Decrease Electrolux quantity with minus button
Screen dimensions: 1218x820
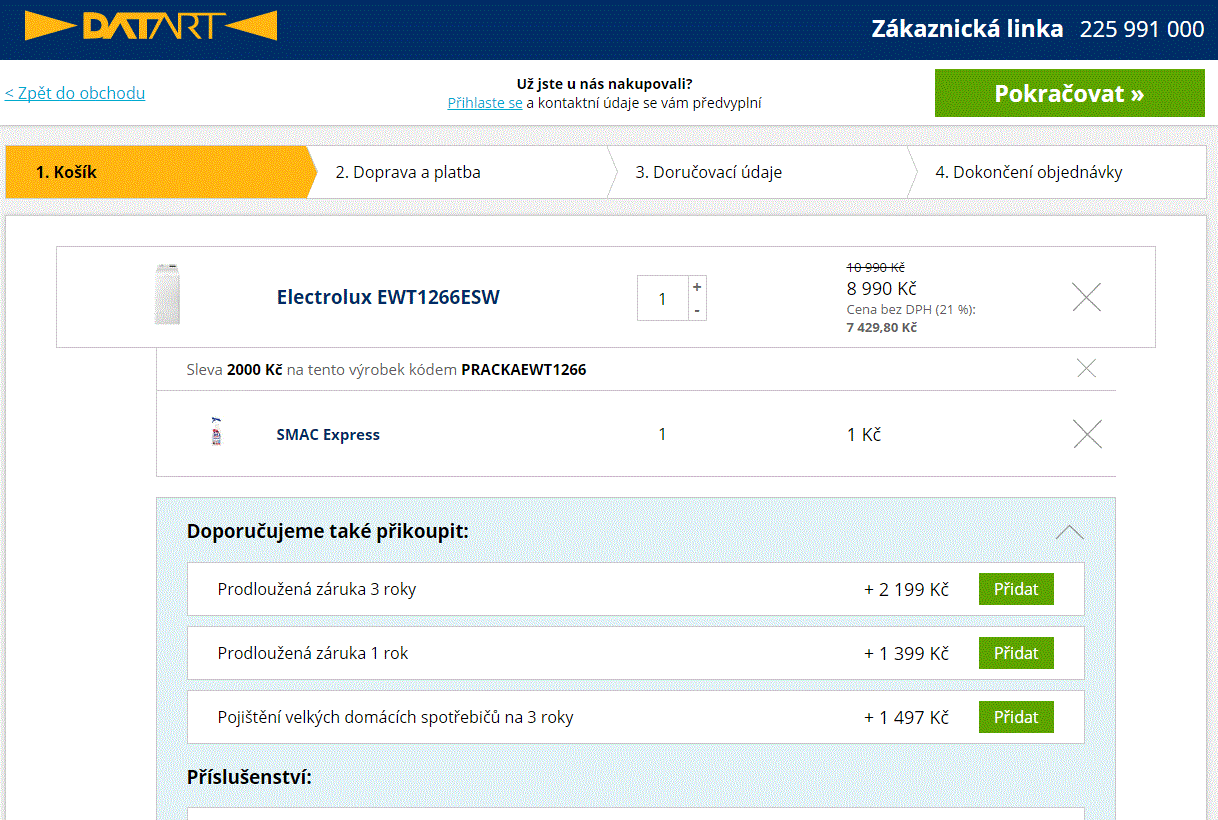coord(697,310)
